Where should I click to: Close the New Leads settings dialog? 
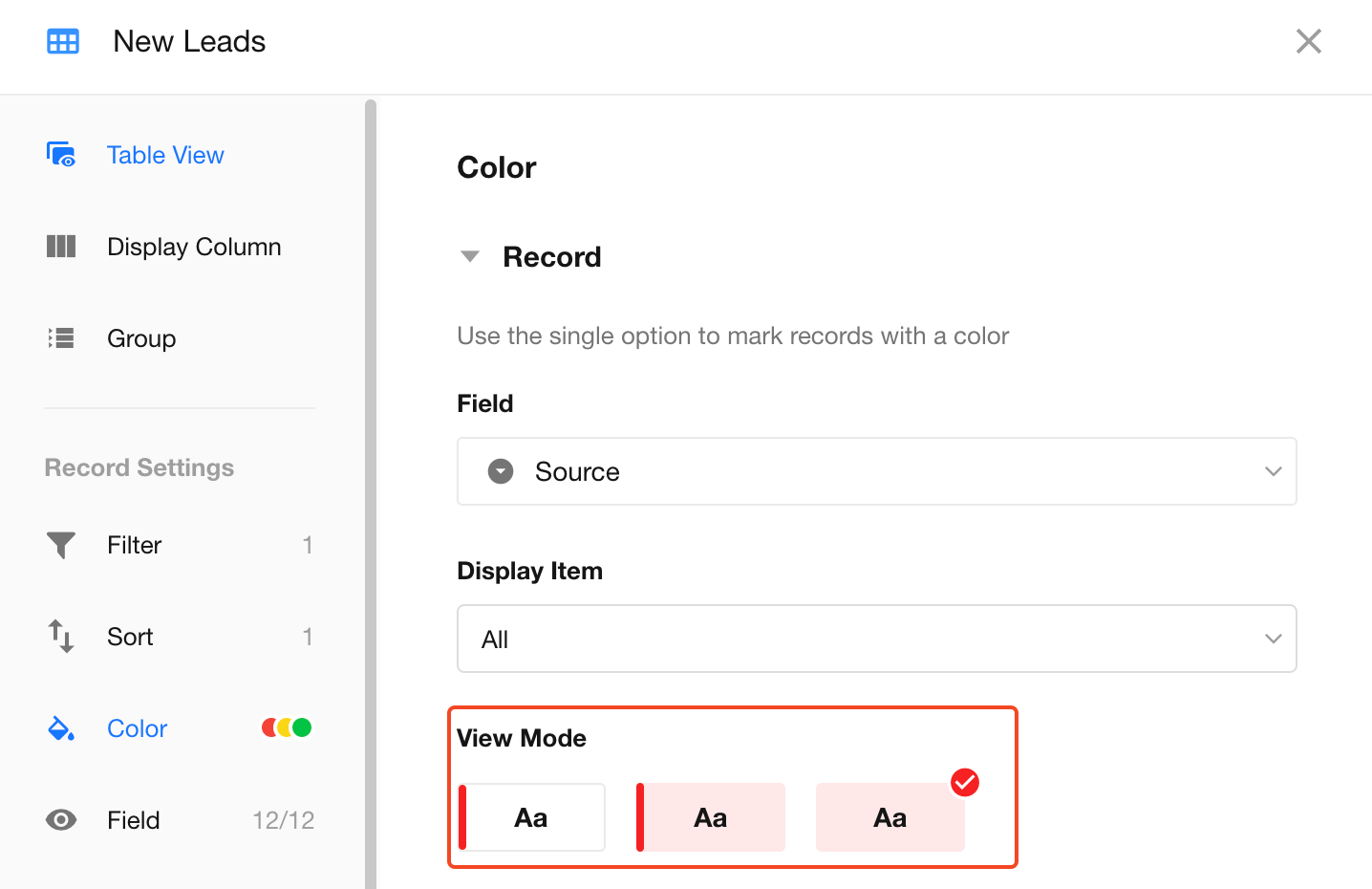pos(1308,41)
